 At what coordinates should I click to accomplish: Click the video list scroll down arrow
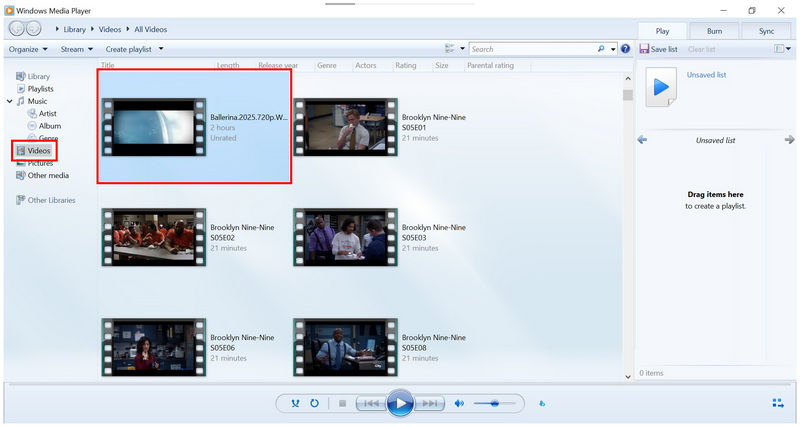[x=628, y=376]
